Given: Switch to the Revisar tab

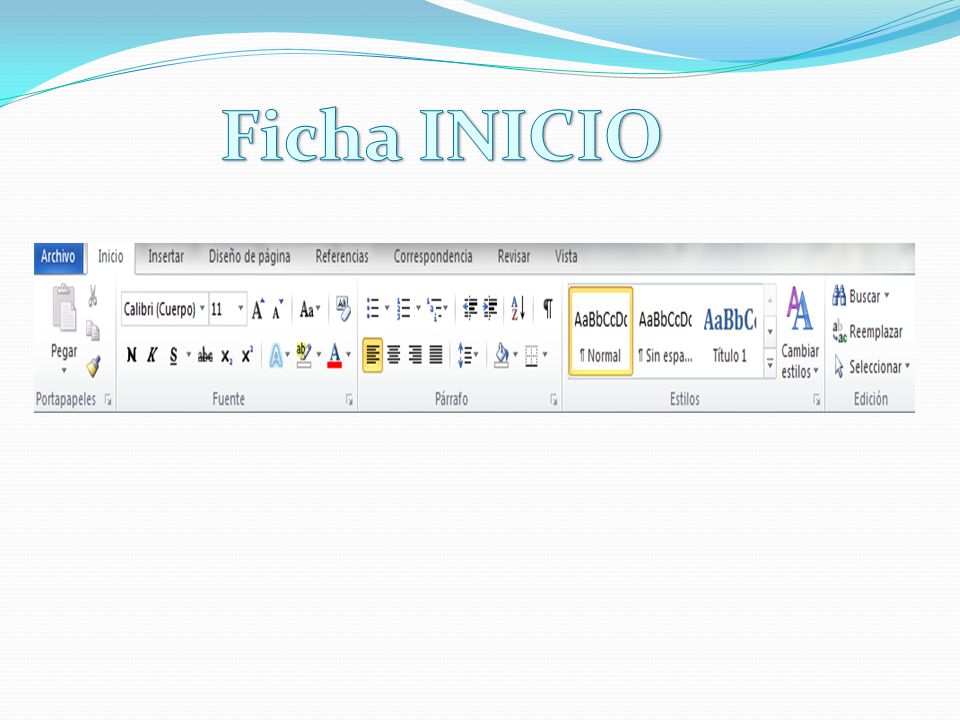Looking at the screenshot, I should click(514, 257).
